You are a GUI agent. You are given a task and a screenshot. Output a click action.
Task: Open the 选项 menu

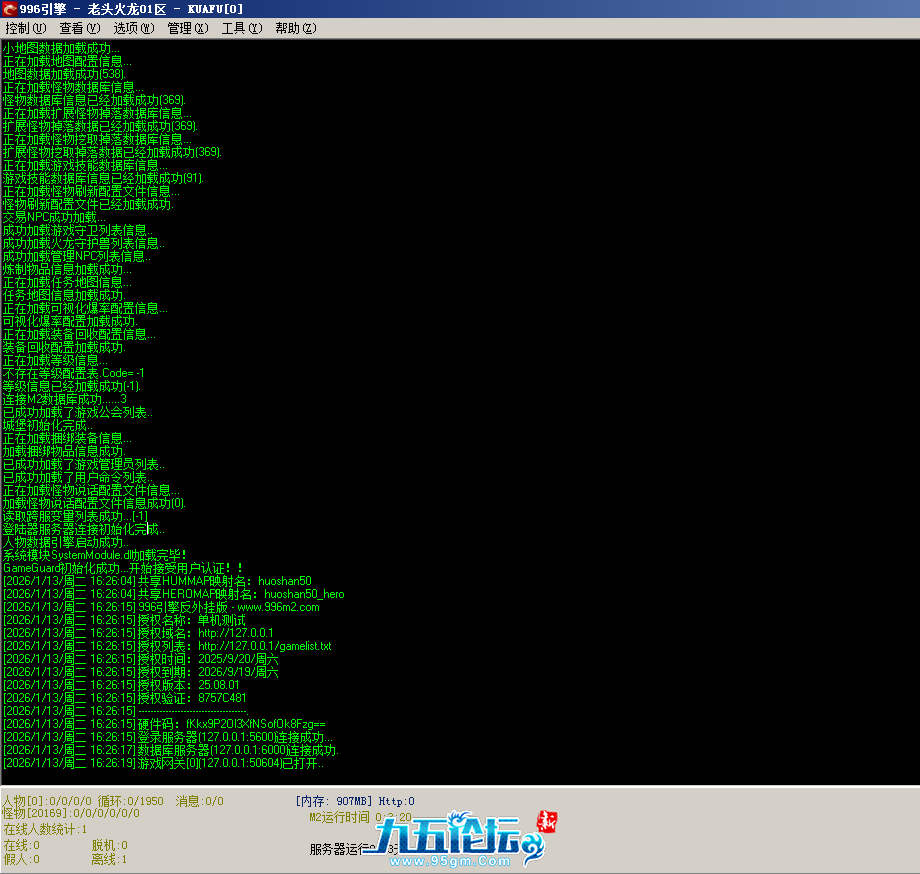[132, 28]
